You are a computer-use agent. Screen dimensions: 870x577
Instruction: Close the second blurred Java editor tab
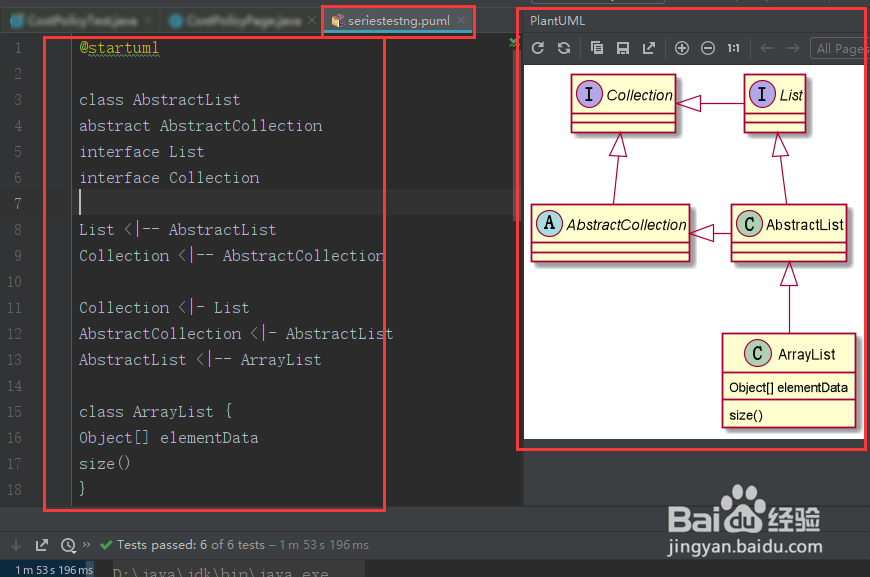(312, 21)
